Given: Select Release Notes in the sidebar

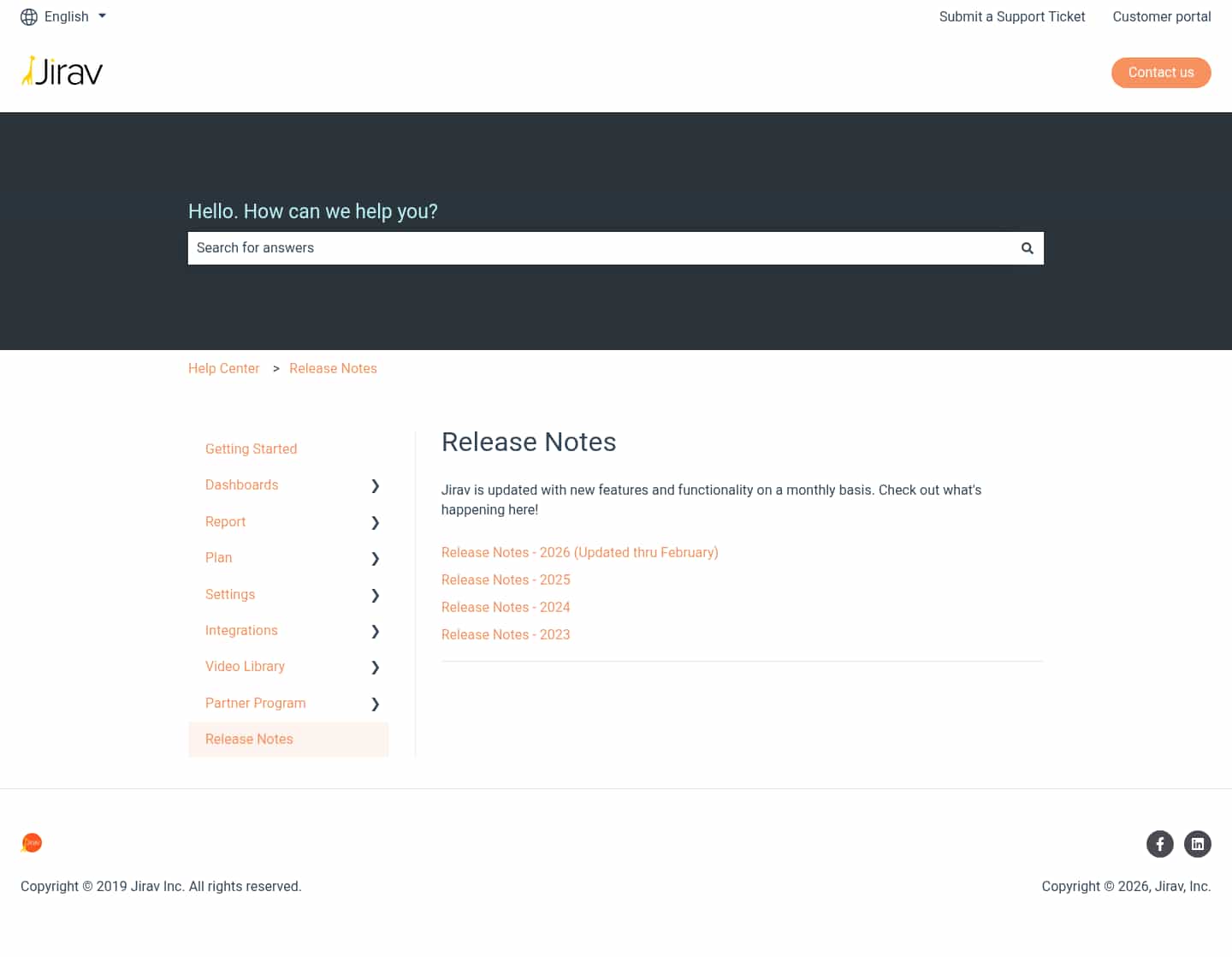Looking at the screenshot, I should pyautogui.click(x=249, y=739).
